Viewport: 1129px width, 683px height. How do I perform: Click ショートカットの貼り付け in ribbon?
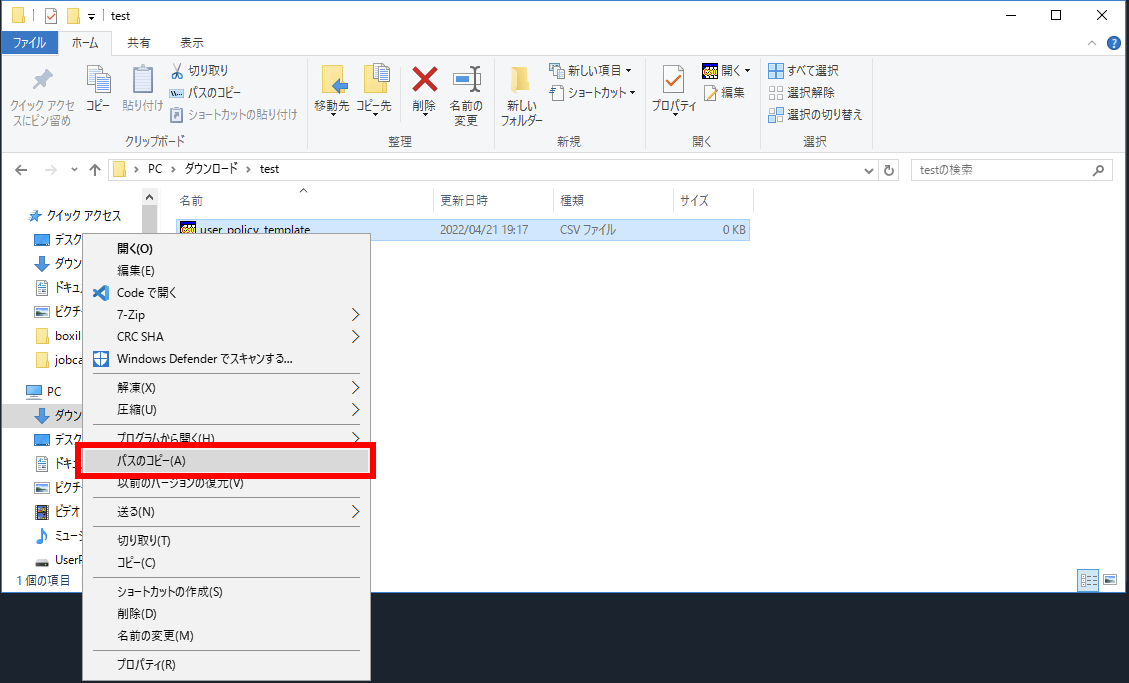coord(234,114)
